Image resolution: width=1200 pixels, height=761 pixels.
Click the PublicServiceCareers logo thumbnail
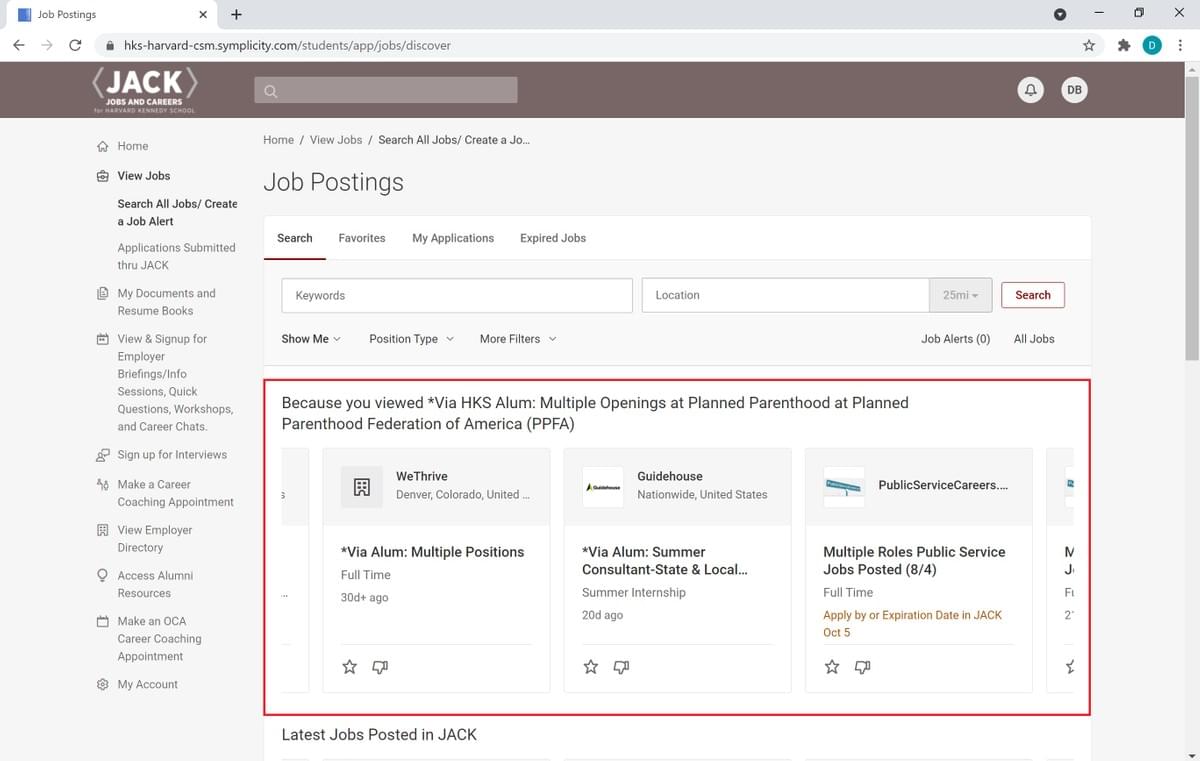[x=844, y=487]
